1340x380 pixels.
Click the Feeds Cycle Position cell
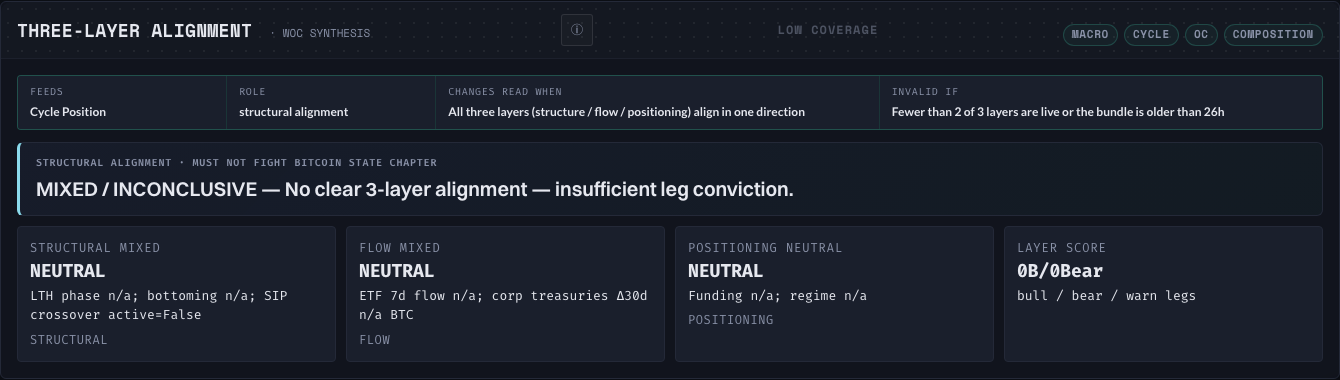pos(122,102)
